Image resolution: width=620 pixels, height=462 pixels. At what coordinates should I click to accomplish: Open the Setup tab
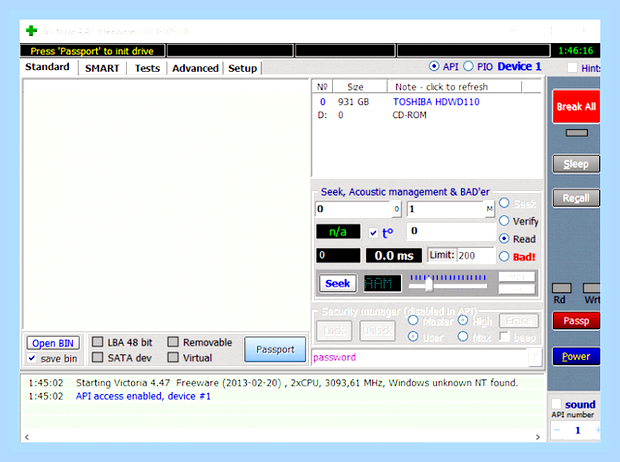(242, 68)
